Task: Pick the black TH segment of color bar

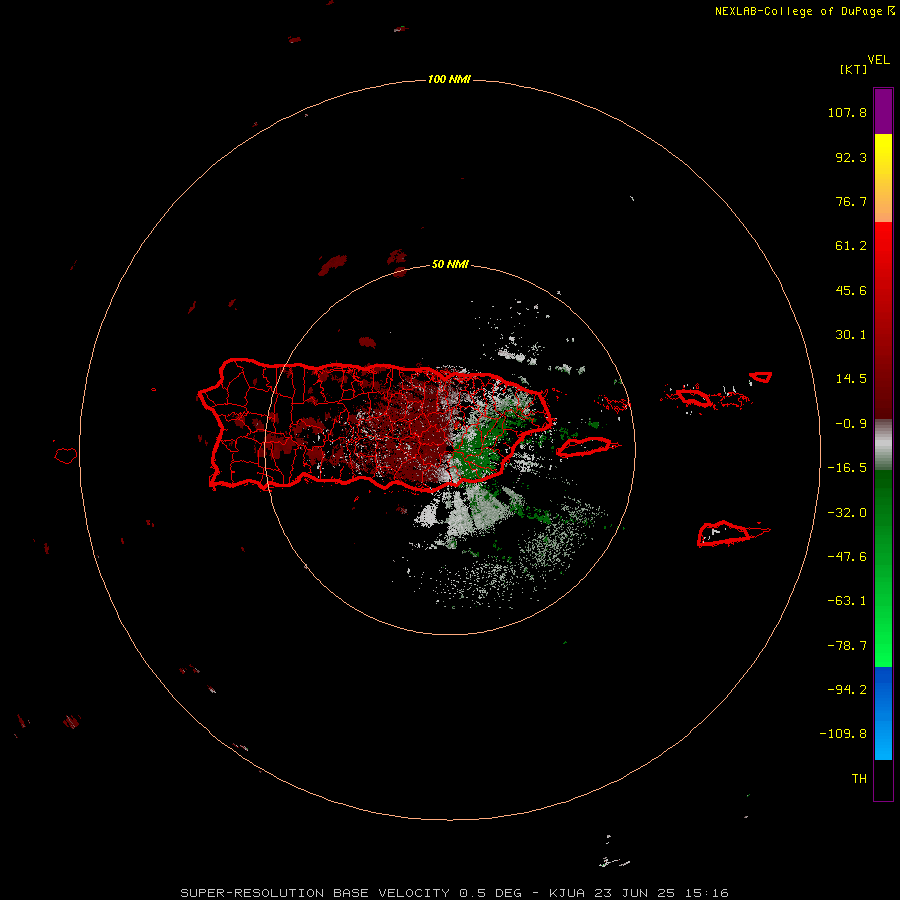Action: 883,780
